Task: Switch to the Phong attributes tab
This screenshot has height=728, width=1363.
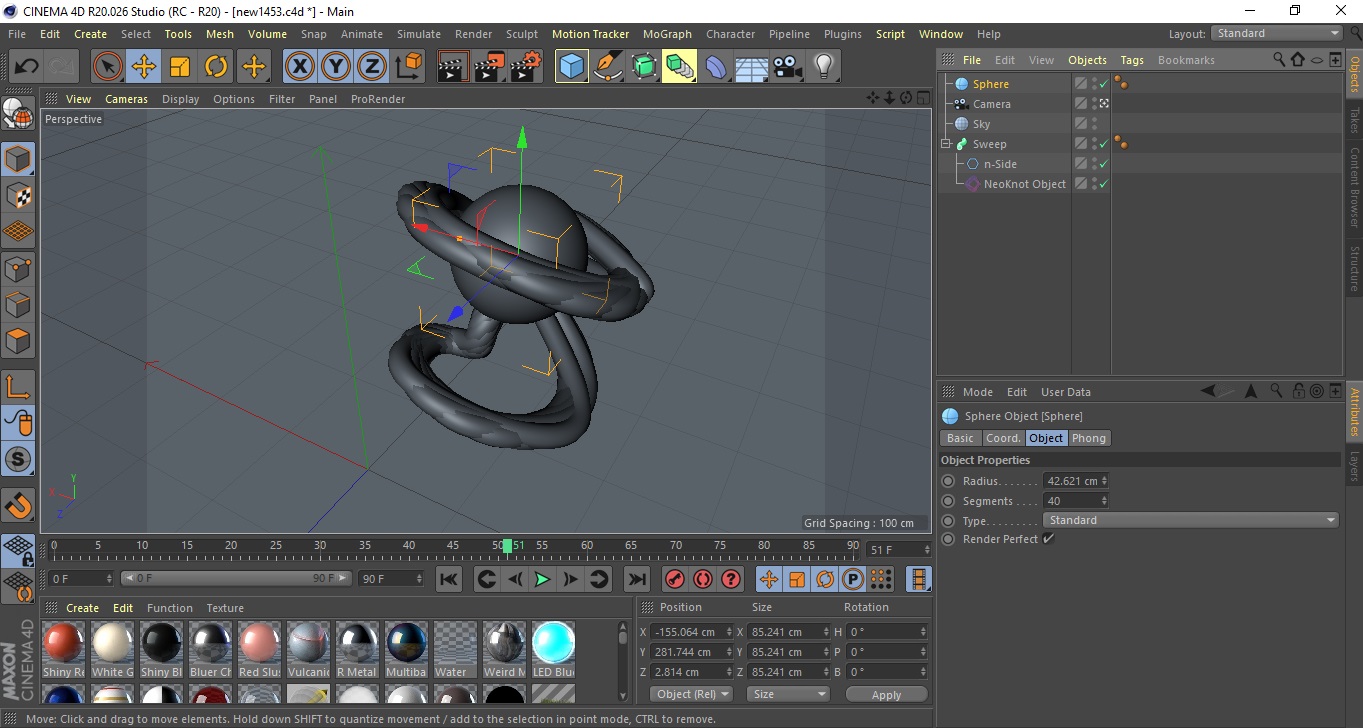Action: (1089, 438)
